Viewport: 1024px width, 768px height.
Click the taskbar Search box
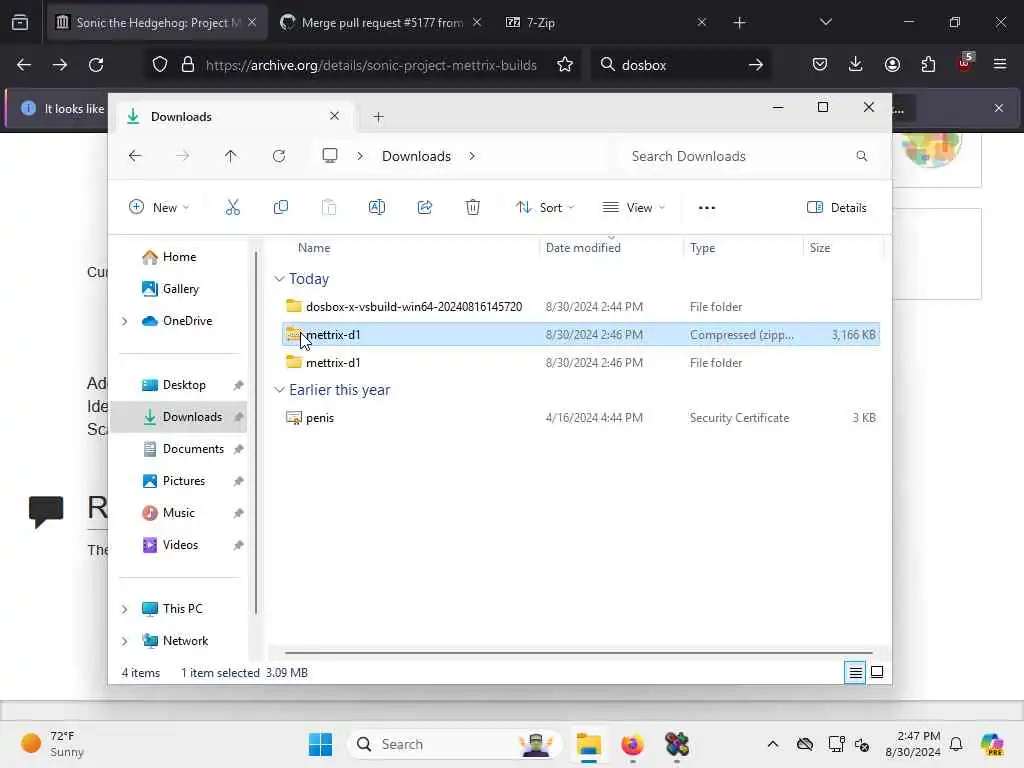click(x=455, y=744)
